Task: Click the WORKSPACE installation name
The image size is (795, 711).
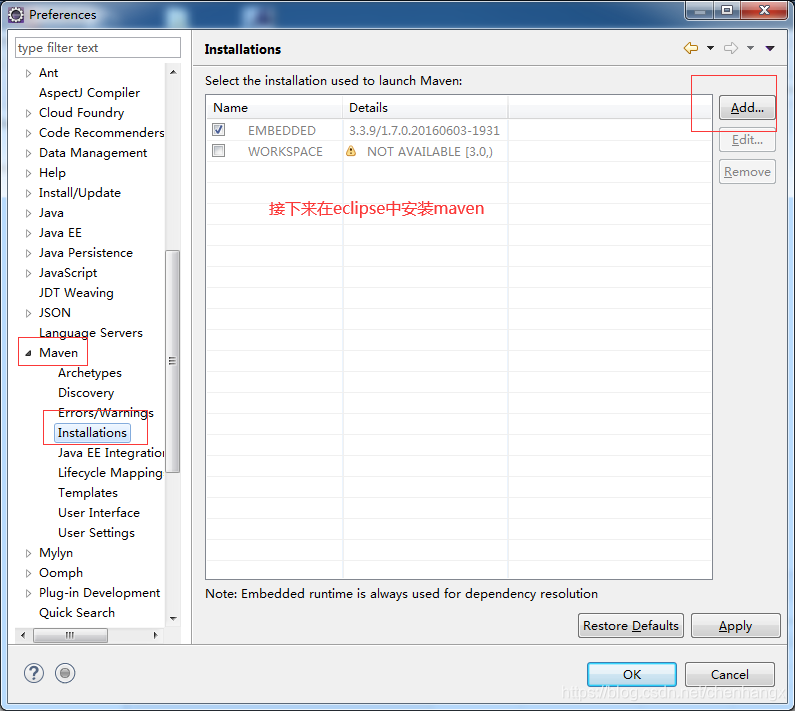Action: click(285, 152)
